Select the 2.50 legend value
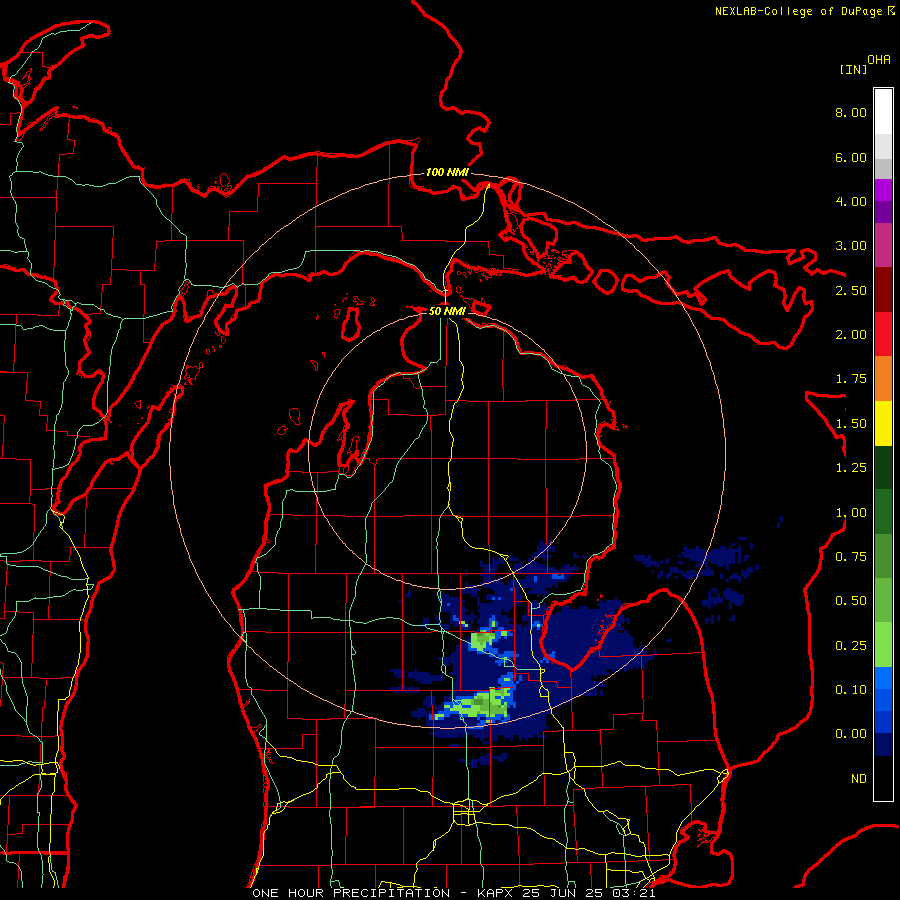This screenshot has height=900, width=900. [851, 290]
